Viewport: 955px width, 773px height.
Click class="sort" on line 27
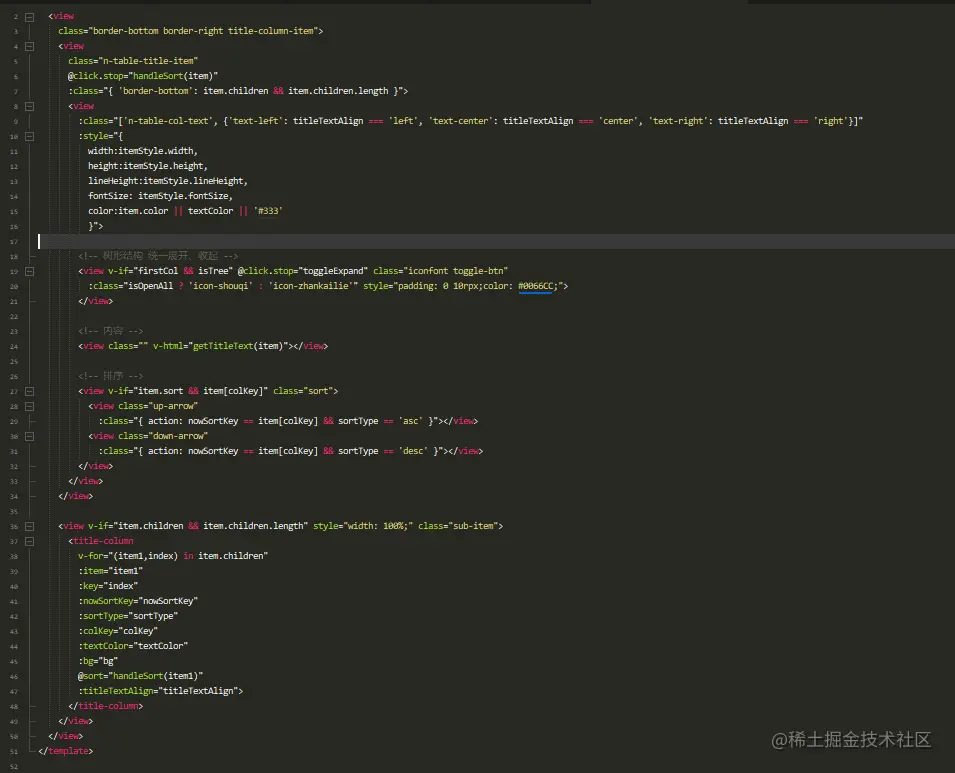(x=303, y=391)
